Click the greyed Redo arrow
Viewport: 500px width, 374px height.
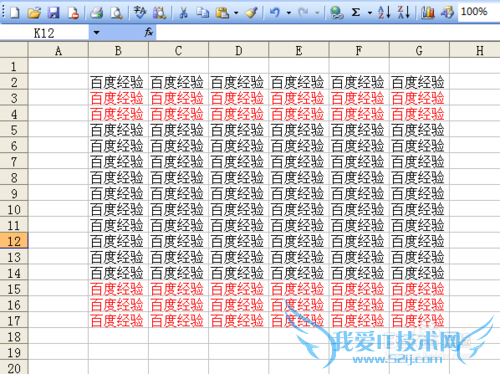(303, 13)
